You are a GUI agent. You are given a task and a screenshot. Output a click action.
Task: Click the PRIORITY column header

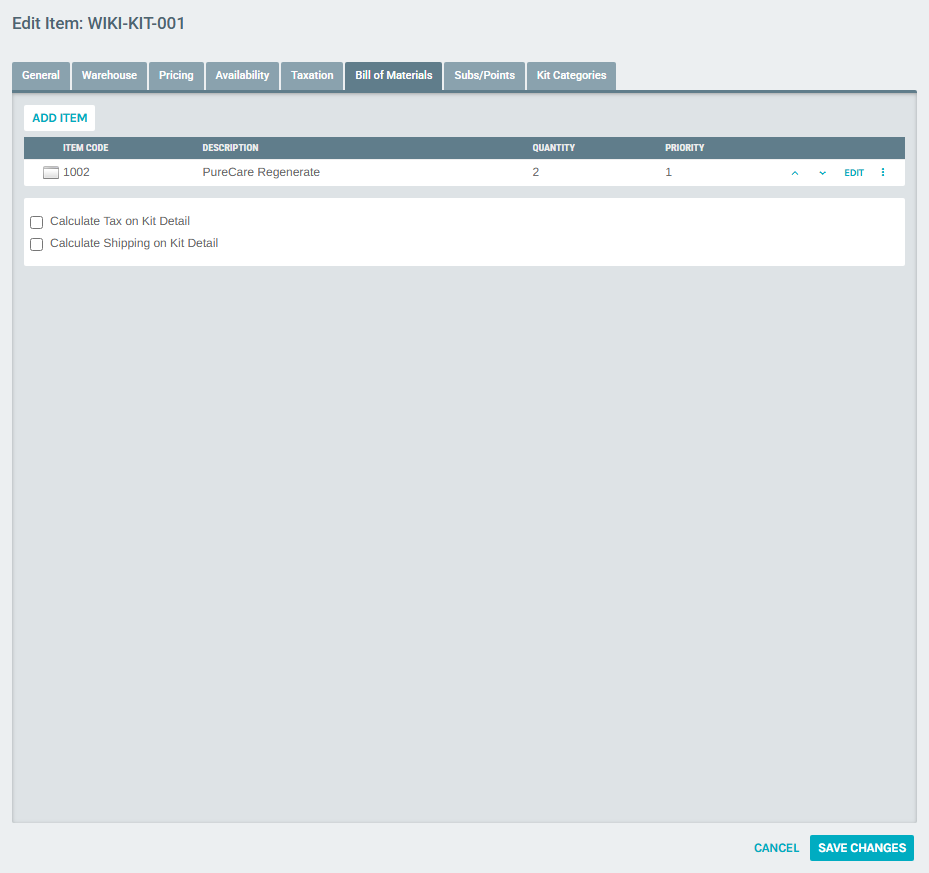click(685, 147)
